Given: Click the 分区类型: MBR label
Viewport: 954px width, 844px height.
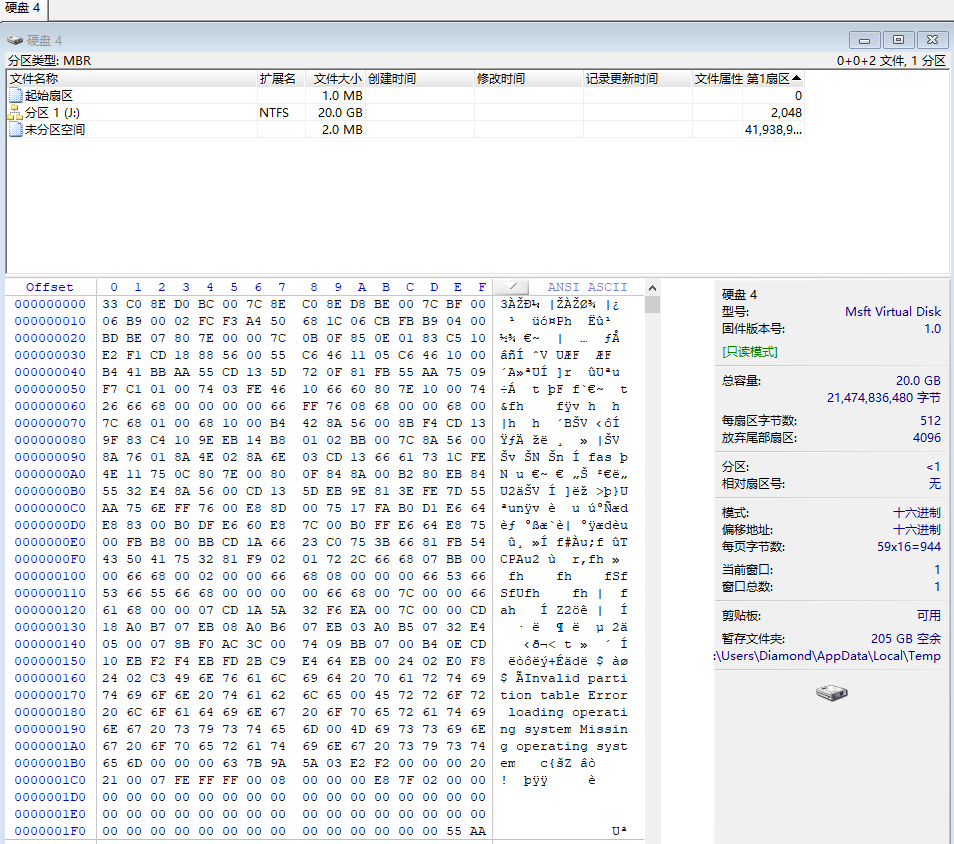Looking at the screenshot, I should (49, 60).
